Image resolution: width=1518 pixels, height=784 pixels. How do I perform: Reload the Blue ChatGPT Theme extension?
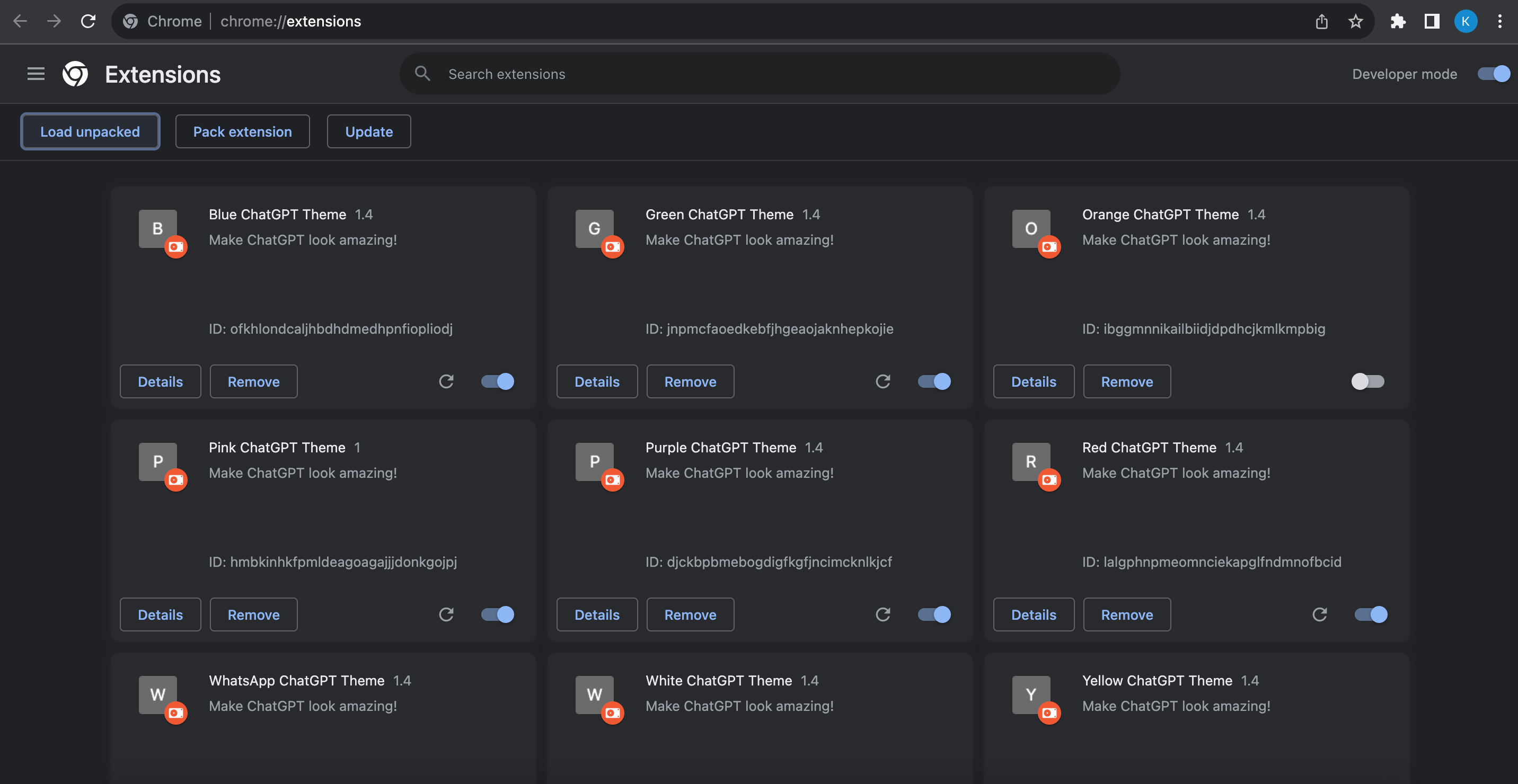coord(446,382)
